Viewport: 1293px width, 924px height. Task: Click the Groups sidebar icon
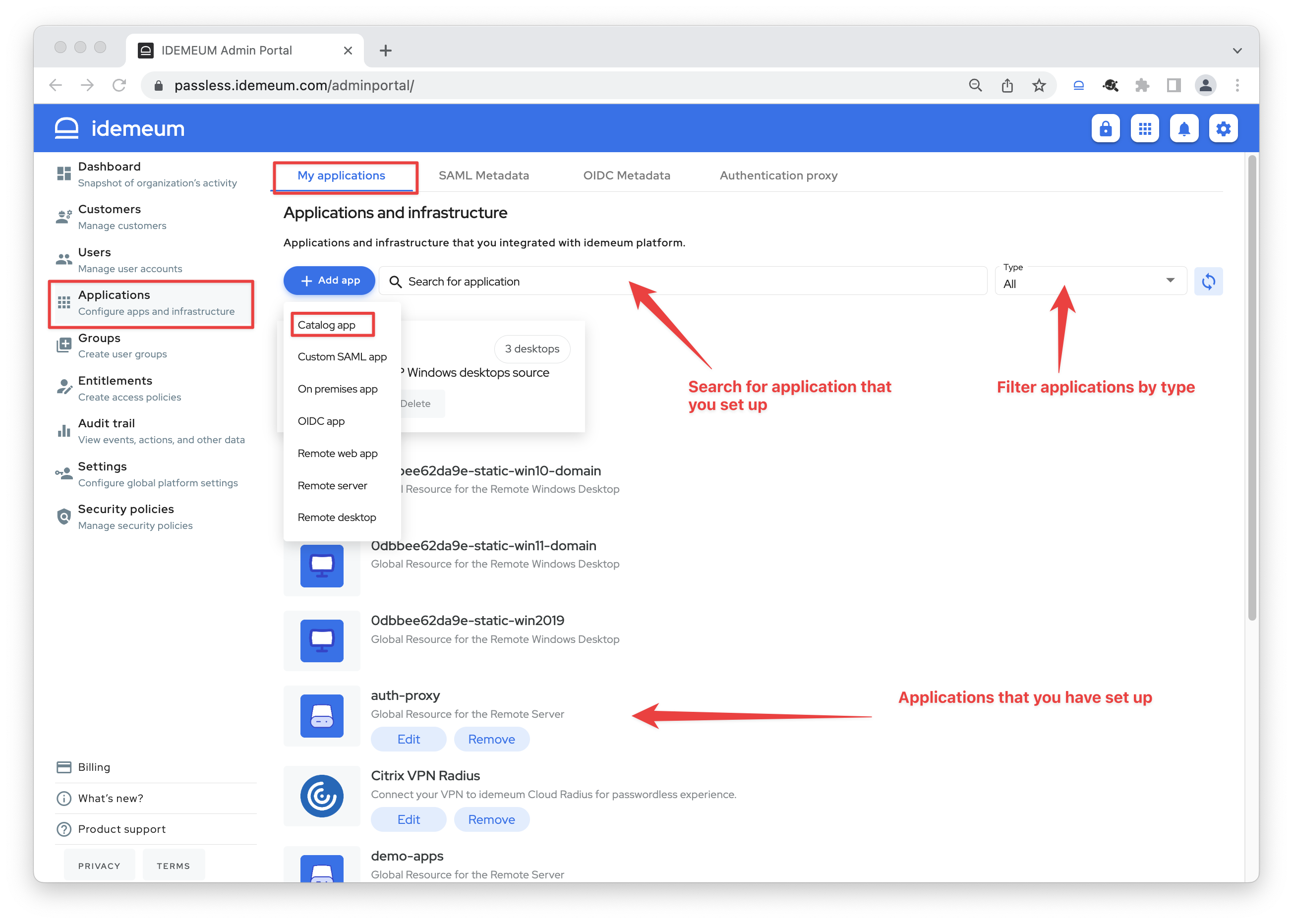coord(64,345)
